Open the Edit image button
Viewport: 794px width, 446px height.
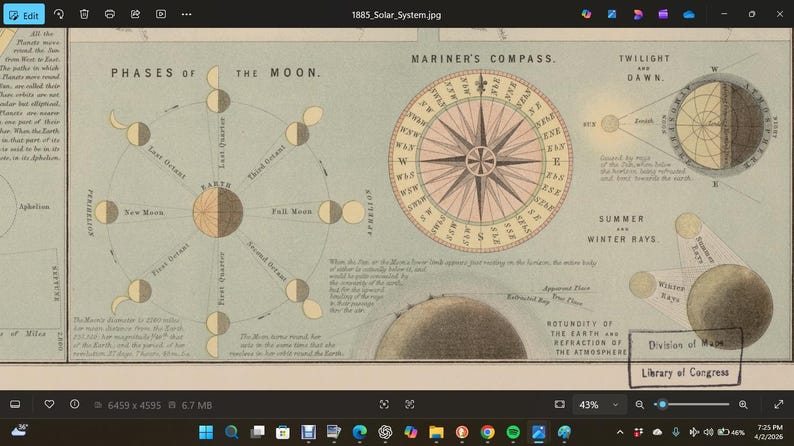click(x=24, y=15)
